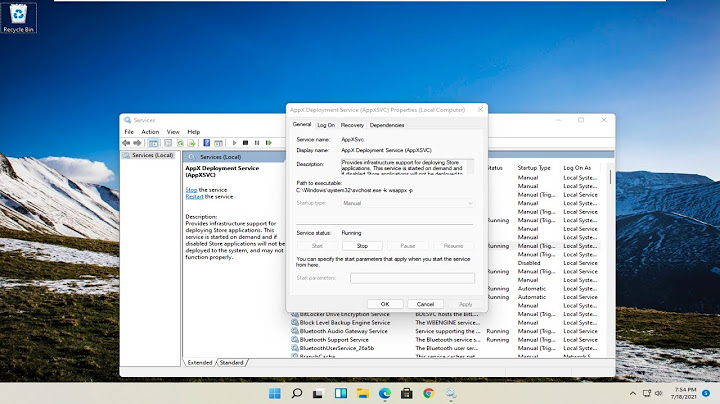Click the Stop button in Properties dialog

tap(362, 246)
